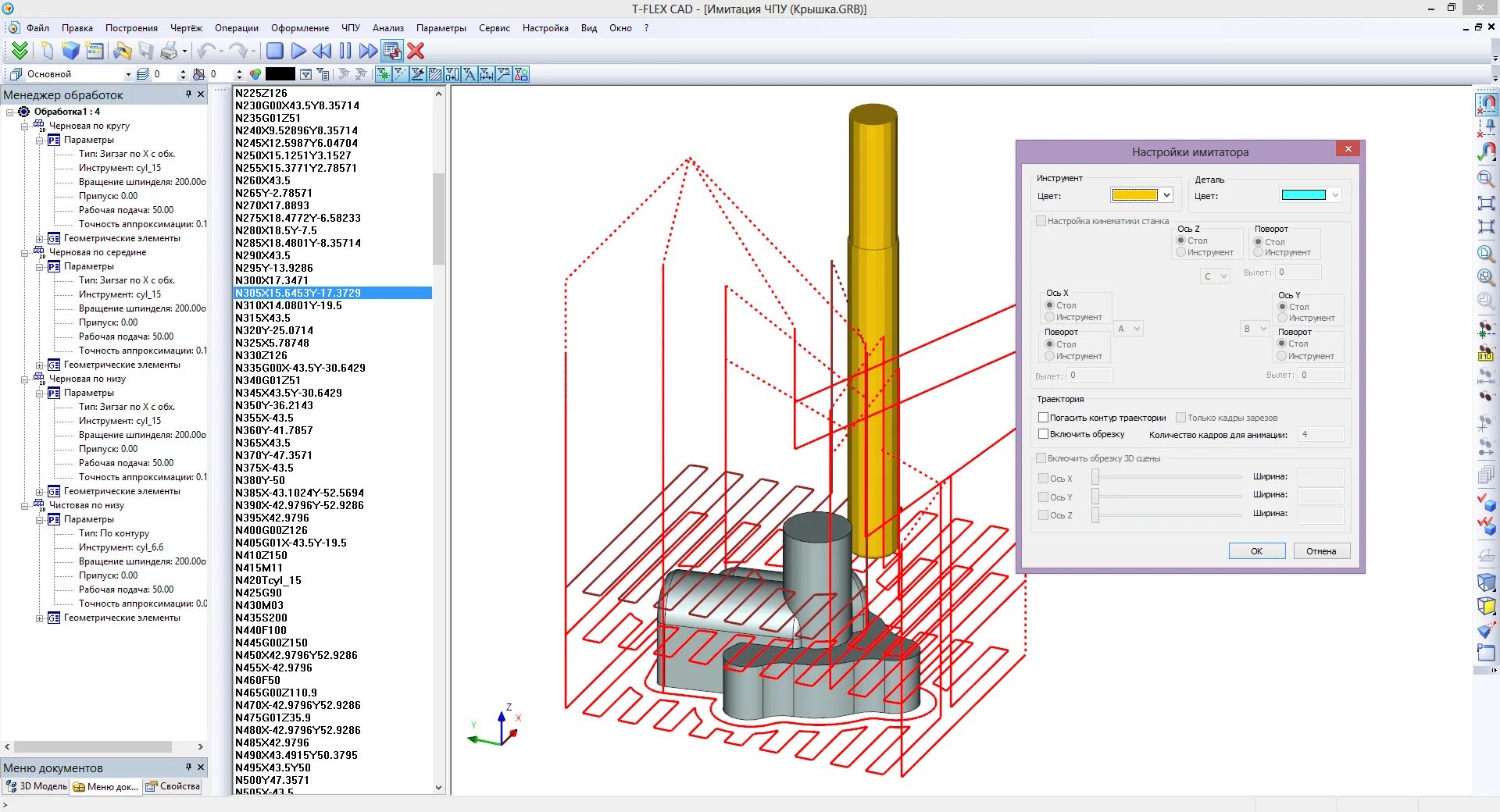This screenshot has height=812, width=1500.
Task: Click Отмена in simulator settings
Action: (x=1321, y=551)
